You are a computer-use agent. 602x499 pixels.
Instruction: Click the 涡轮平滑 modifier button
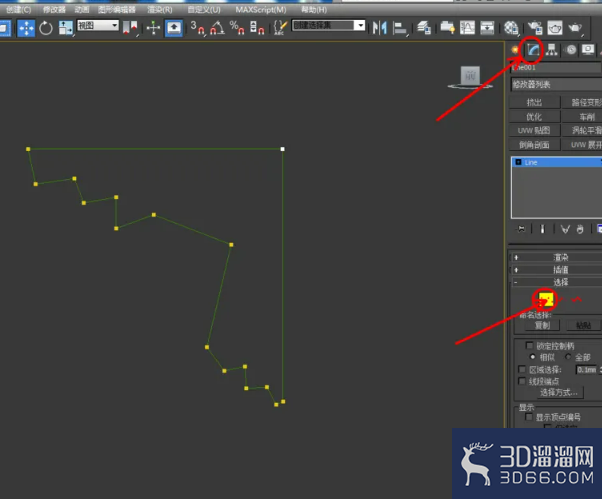click(582, 131)
